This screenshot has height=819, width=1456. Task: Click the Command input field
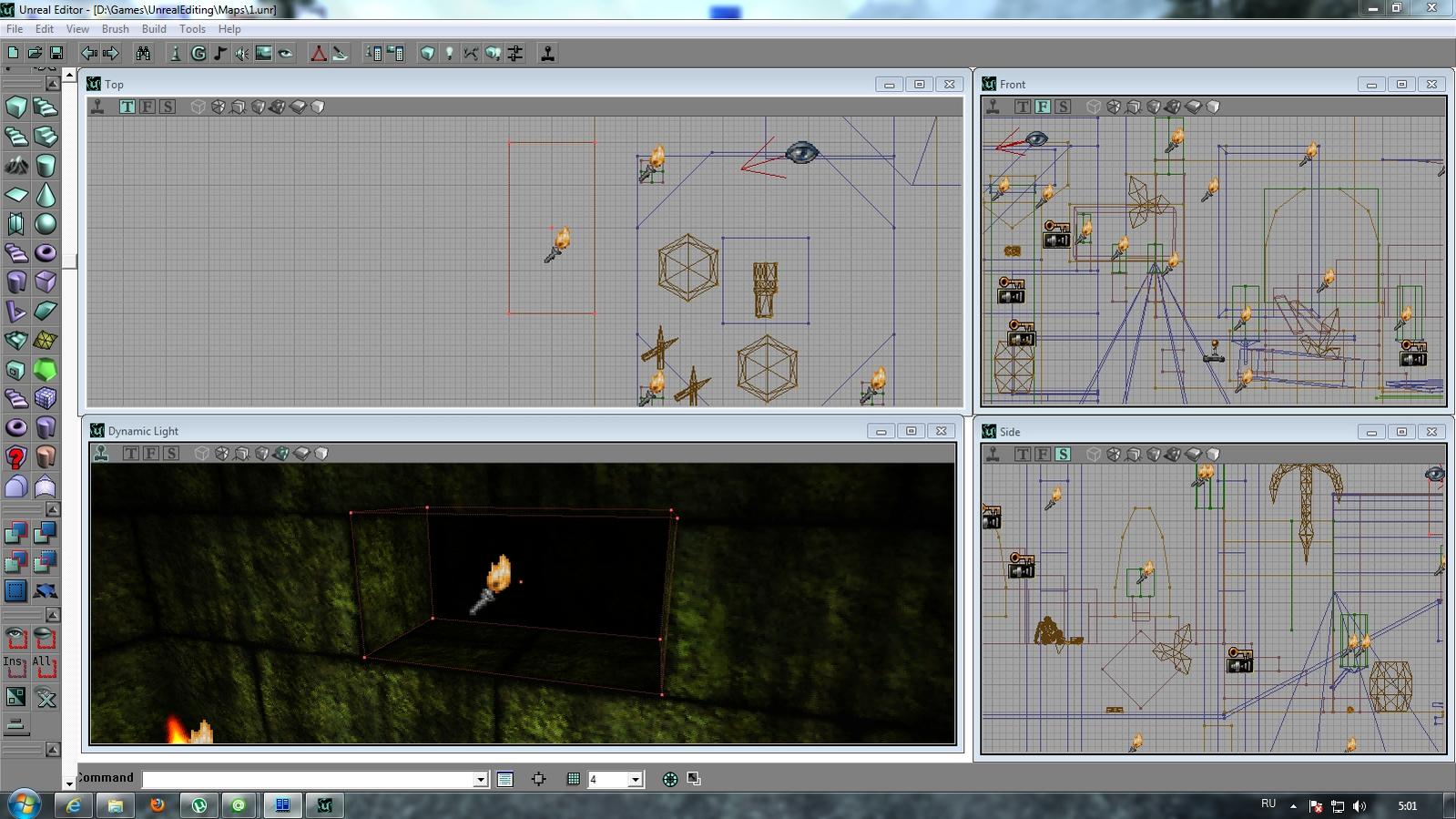click(x=308, y=780)
